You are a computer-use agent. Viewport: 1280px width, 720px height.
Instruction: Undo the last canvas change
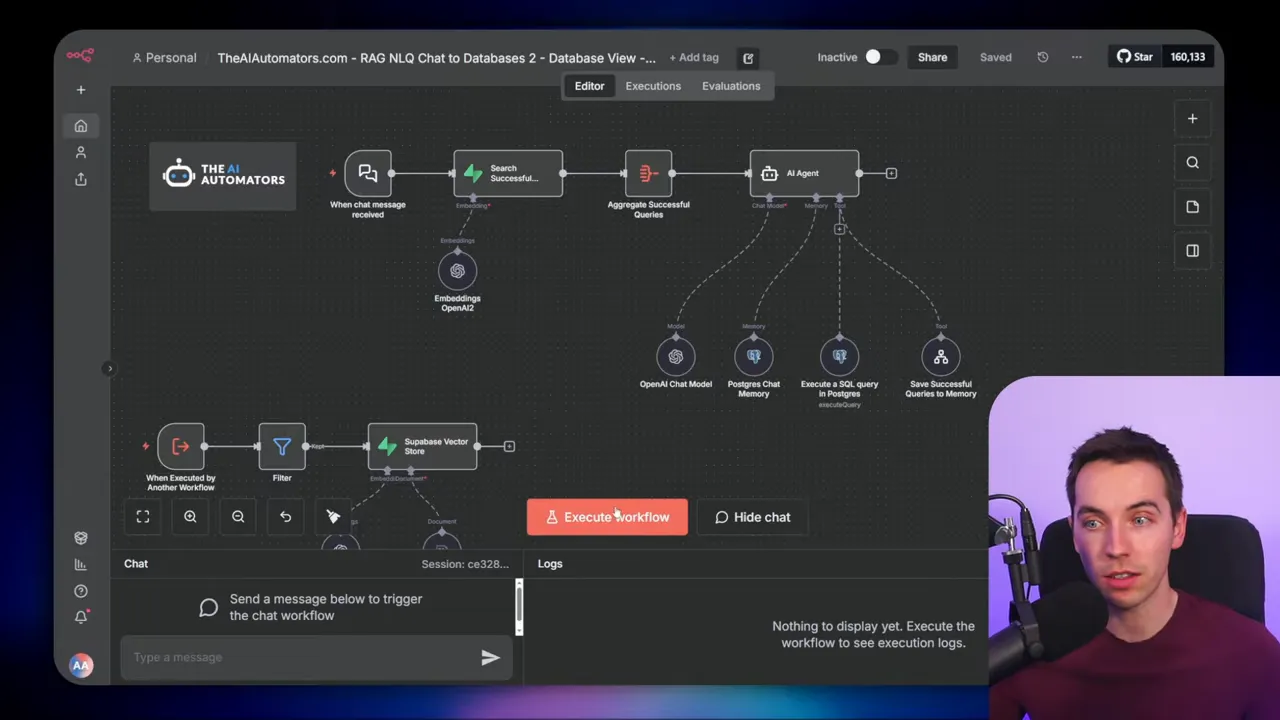[x=285, y=516]
